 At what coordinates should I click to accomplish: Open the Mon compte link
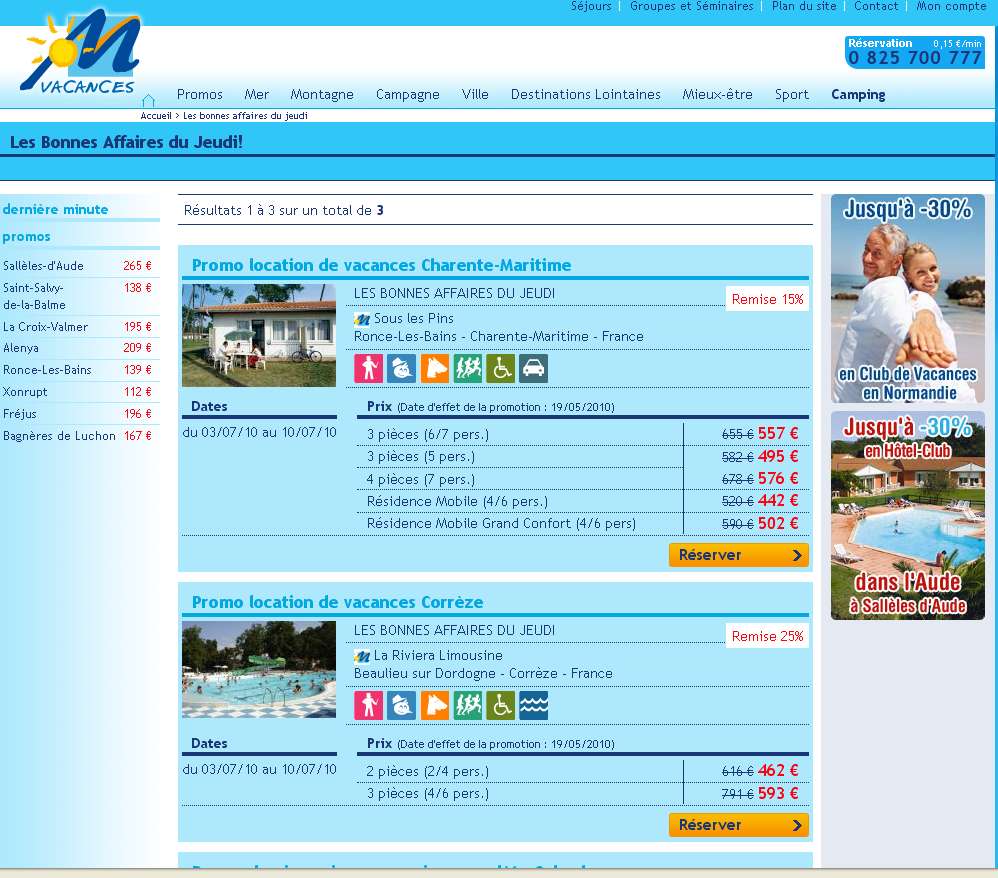pyautogui.click(x=951, y=6)
